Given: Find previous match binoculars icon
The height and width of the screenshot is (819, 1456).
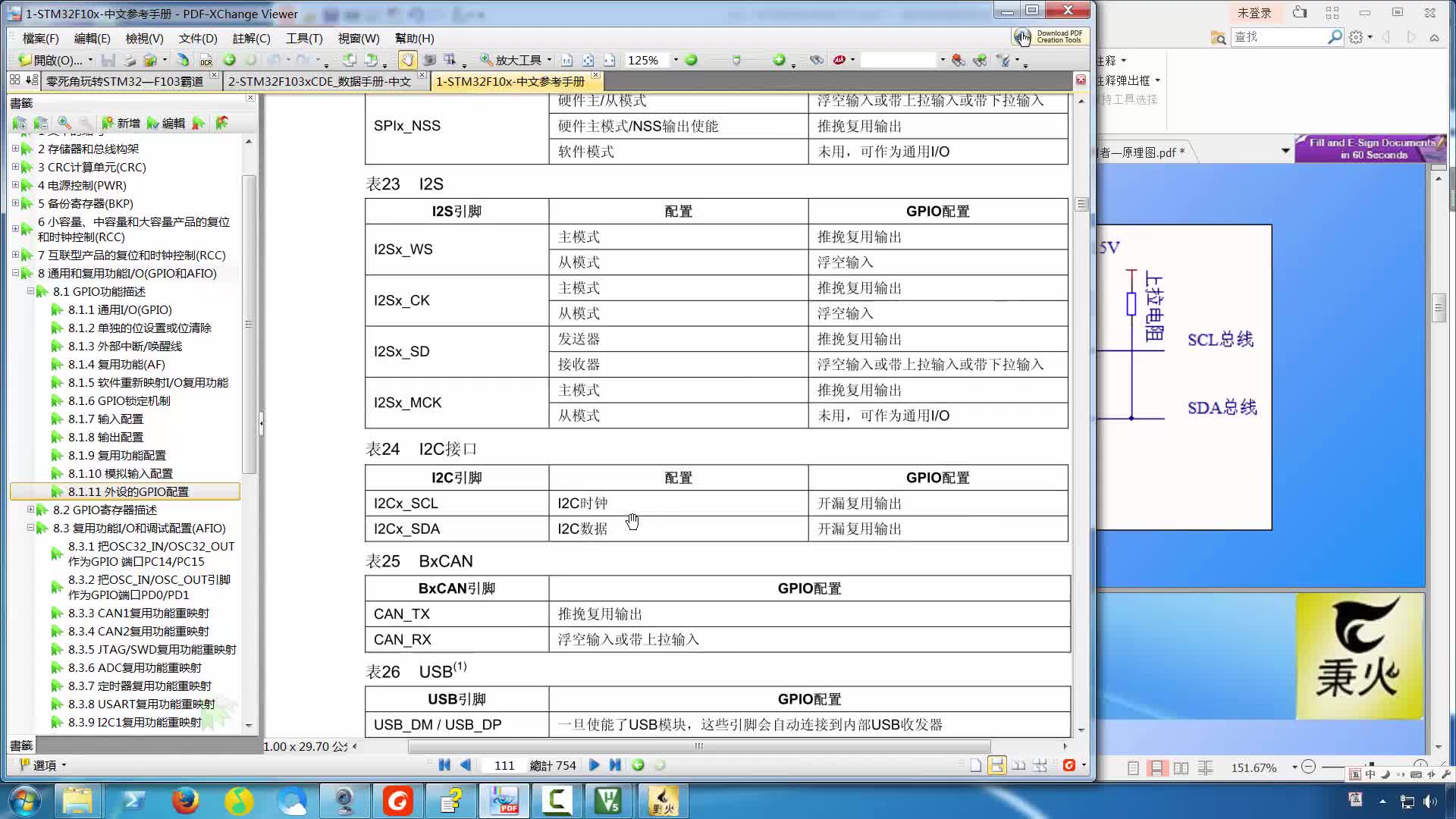Looking at the screenshot, I should 958,60.
